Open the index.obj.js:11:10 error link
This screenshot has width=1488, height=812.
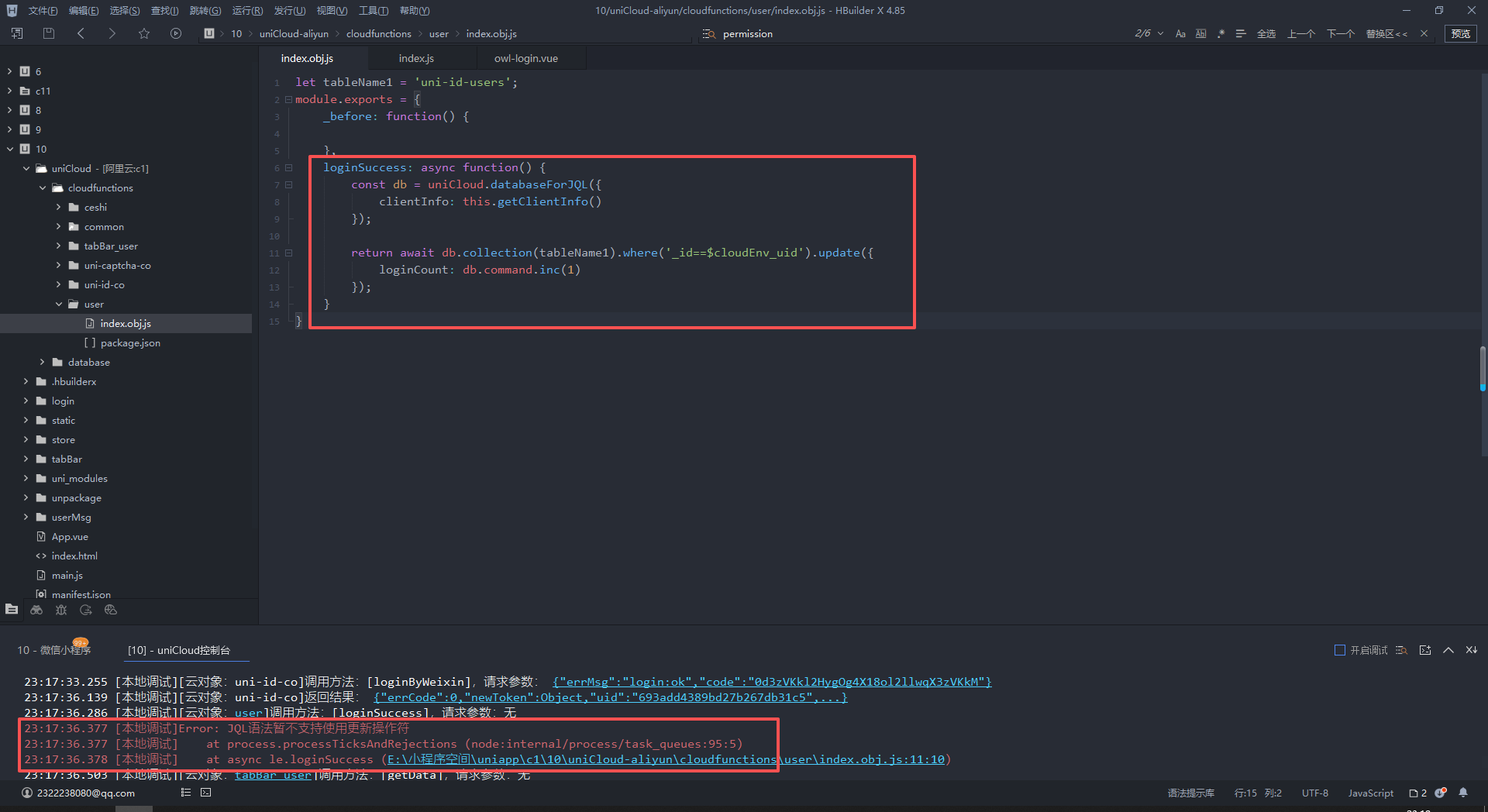(882, 759)
